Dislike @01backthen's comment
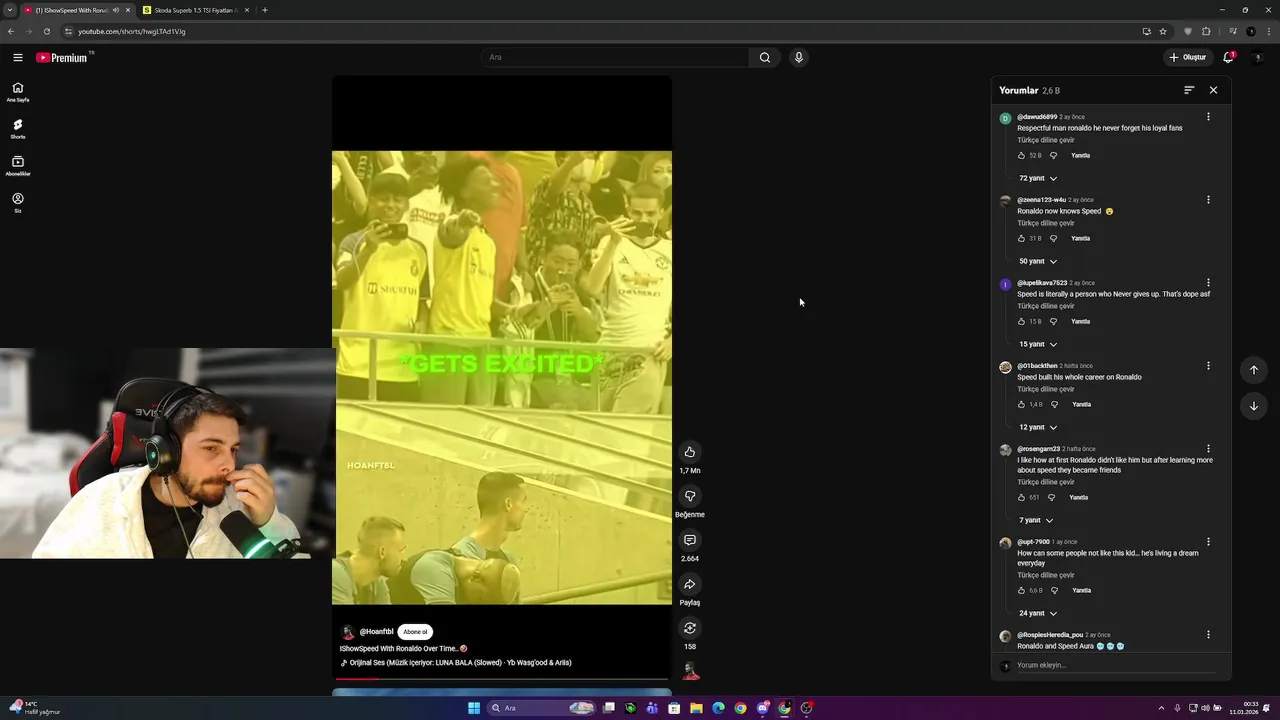 click(1054, 404)
